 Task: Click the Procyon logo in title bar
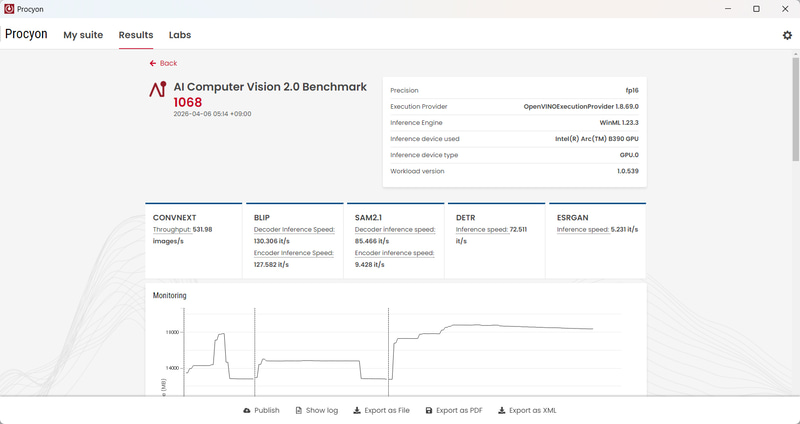tap(9, 9)
